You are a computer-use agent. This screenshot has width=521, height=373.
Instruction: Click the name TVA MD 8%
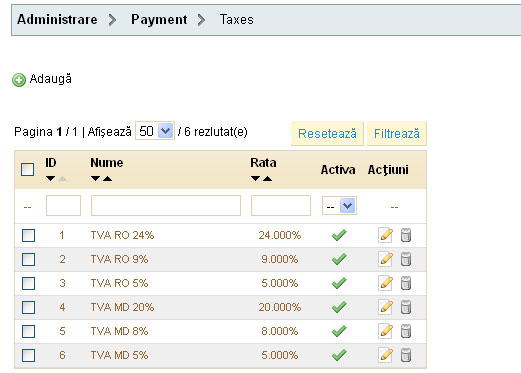click(119, 331)
